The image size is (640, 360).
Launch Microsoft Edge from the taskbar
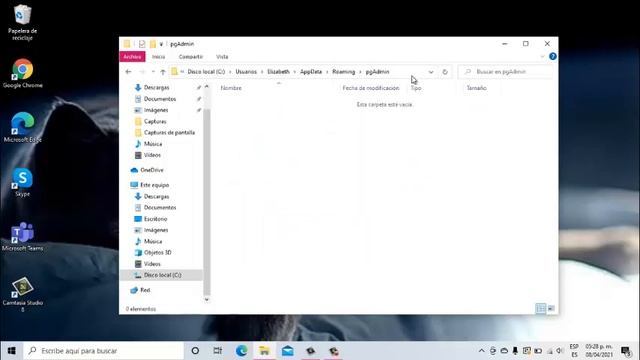point(241,351)
